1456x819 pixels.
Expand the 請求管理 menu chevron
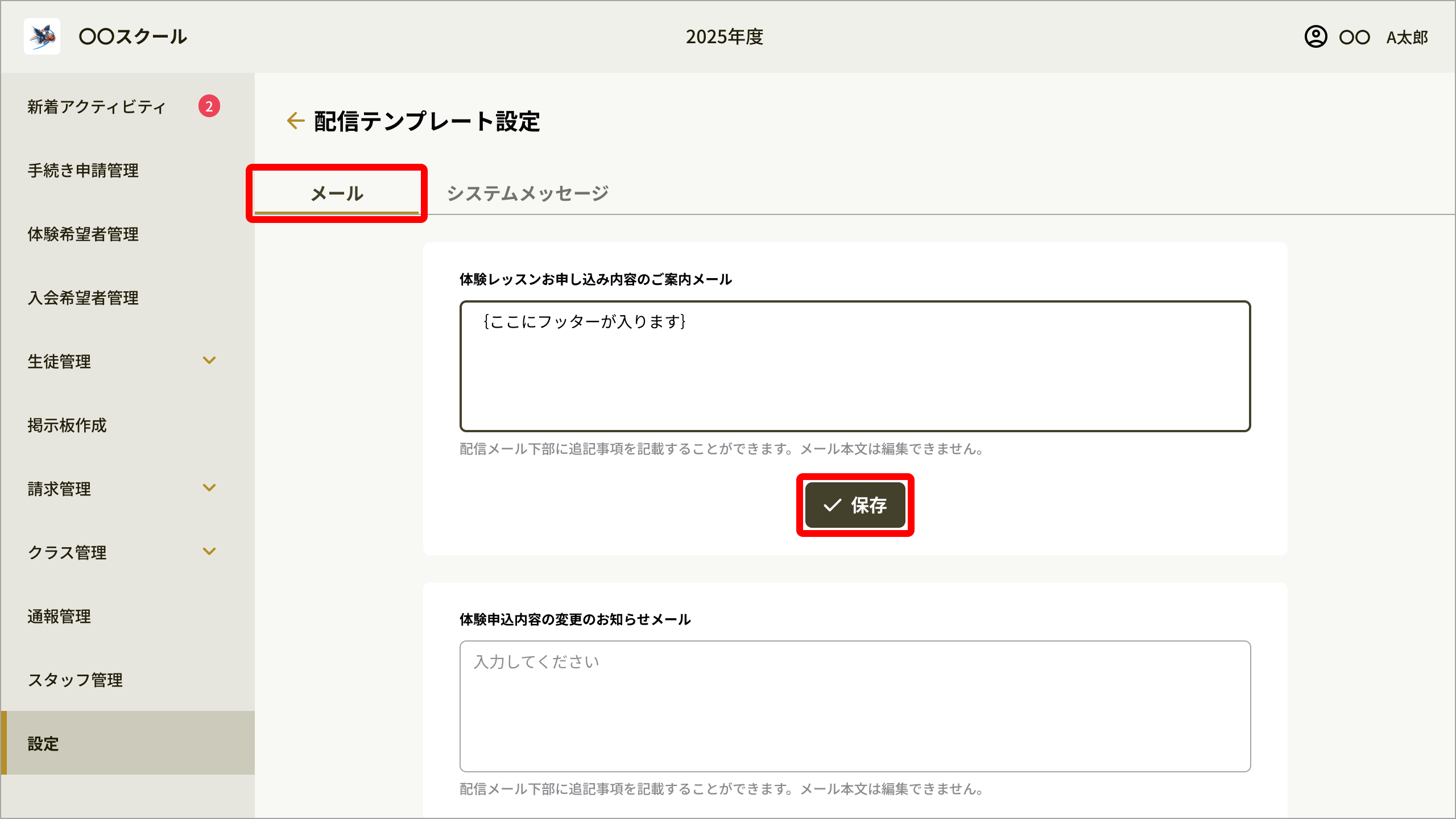(x=209, y=488)
